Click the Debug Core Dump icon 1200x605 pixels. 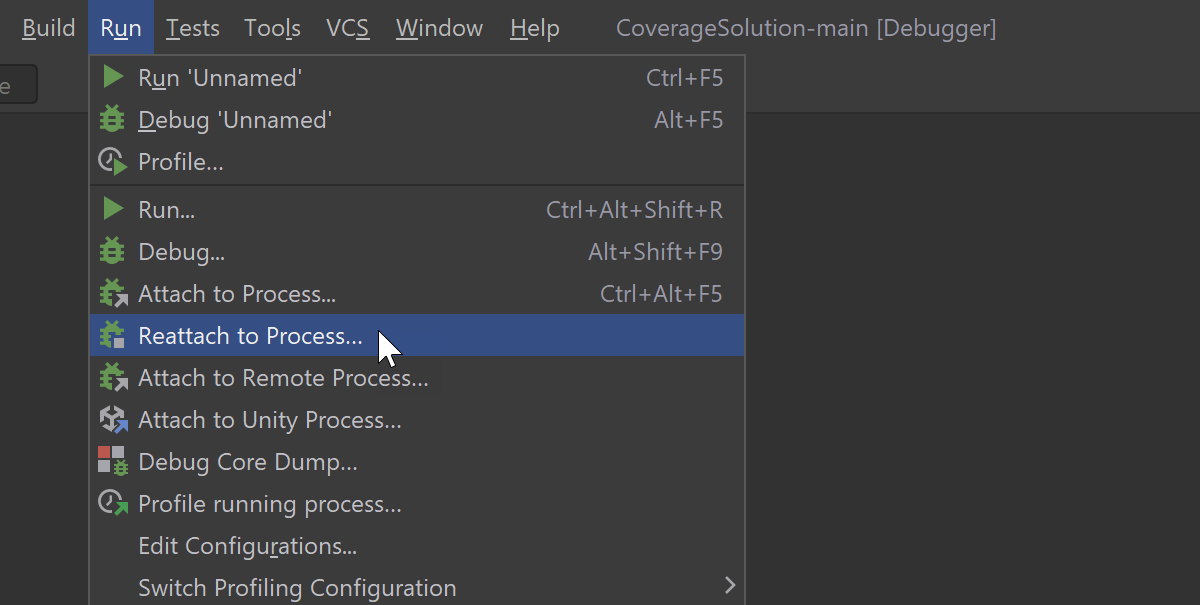[113, 462]
